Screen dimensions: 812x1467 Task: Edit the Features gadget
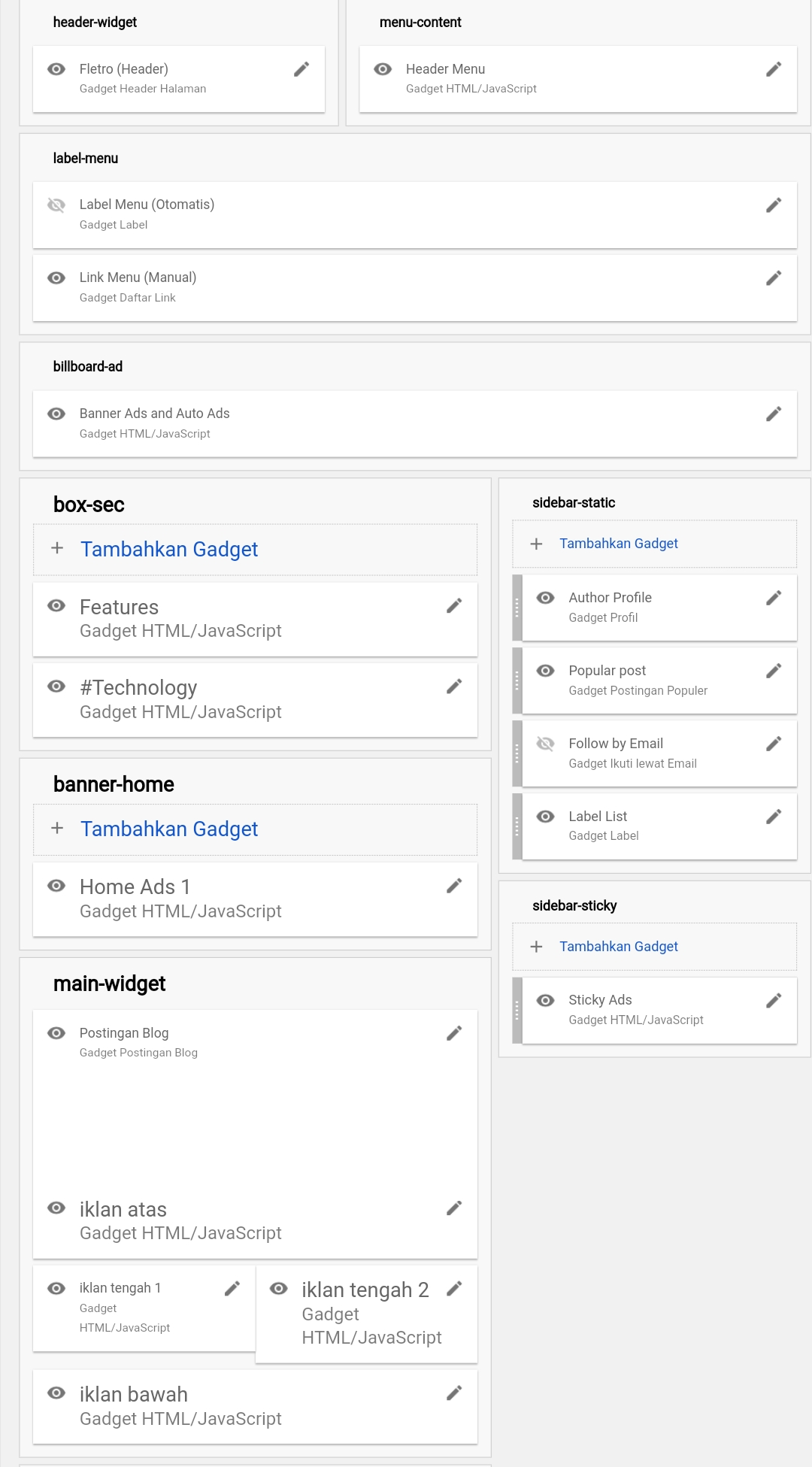pyautogui.click(x=454, y=606)
